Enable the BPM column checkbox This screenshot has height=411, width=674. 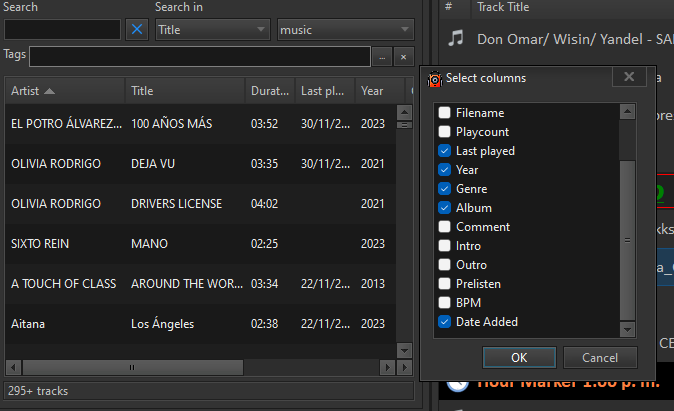click(x=445, y=303)
